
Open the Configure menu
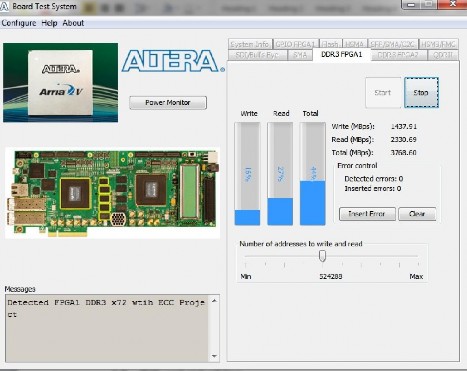click(19, 23)
